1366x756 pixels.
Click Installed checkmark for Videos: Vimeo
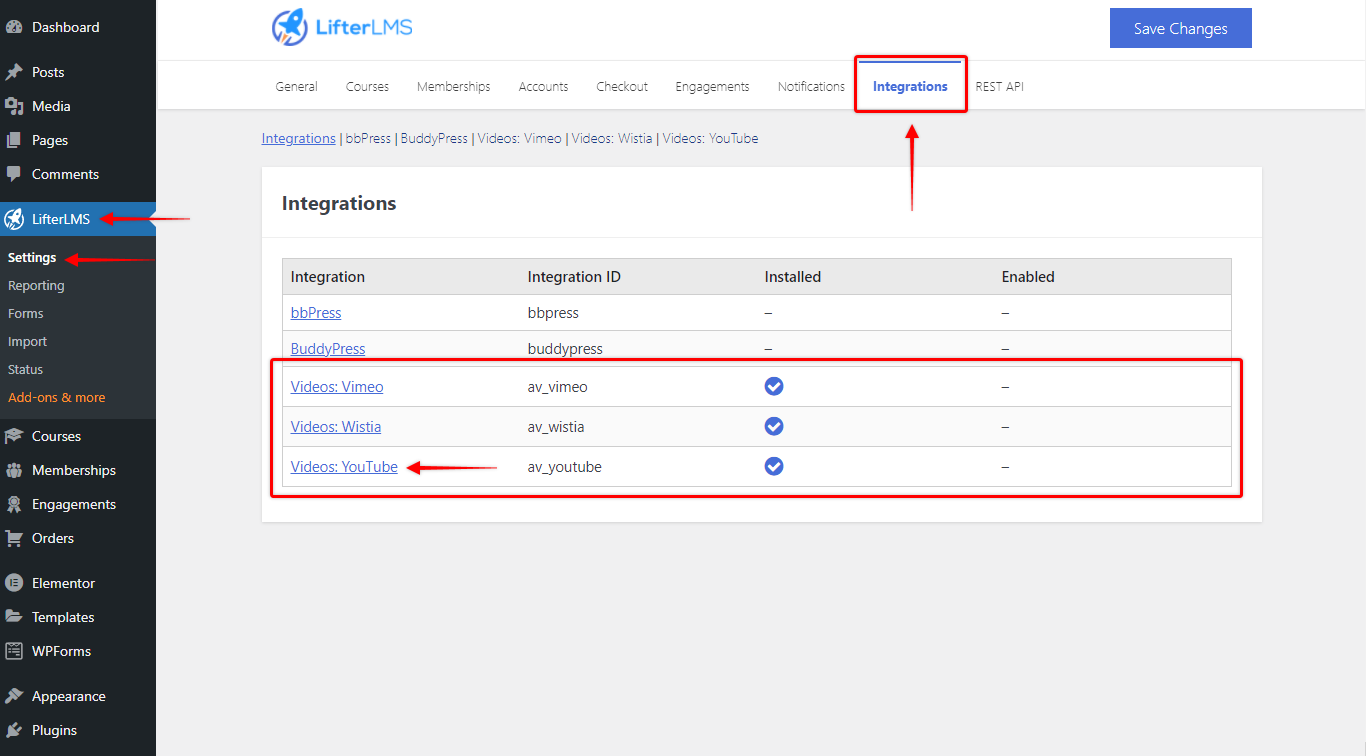pyautogui.click(x=774, y=386)
